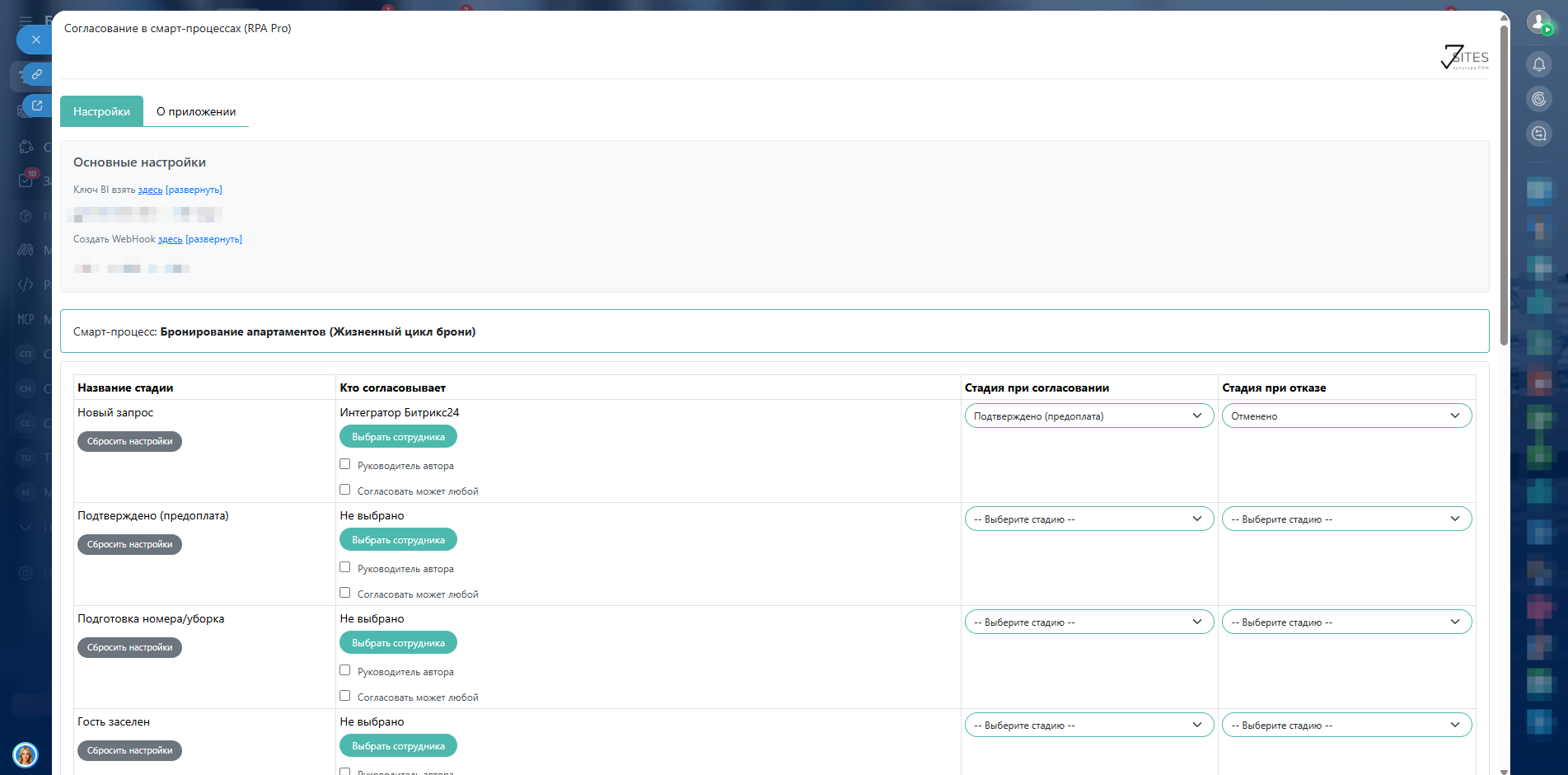The width and height of the screenshot is (1568, 775).
Task: Click the 'Подготовка номера/уборка' stage name
Action: [x=151, y=618]
